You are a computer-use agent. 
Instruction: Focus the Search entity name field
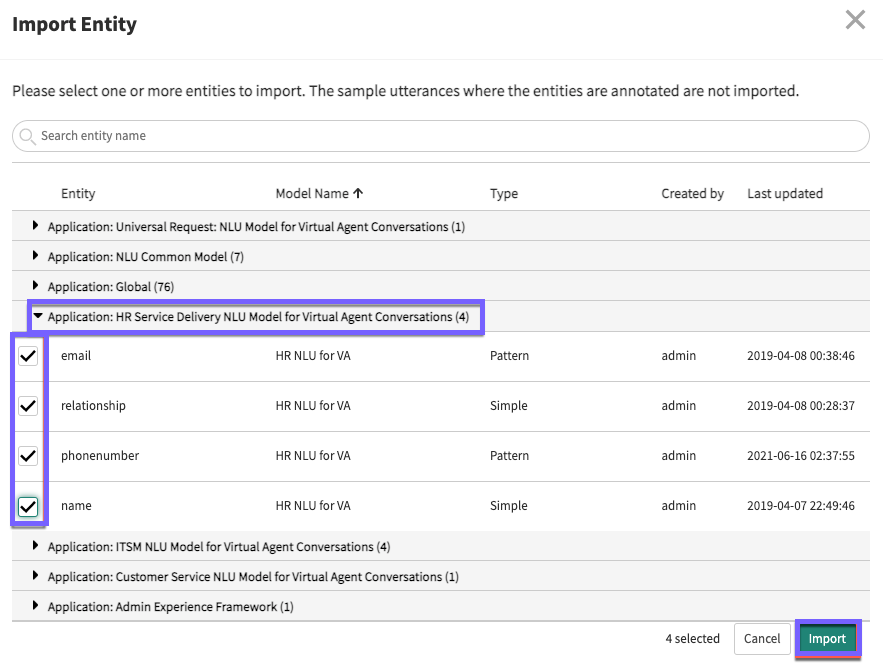point(441,136)
